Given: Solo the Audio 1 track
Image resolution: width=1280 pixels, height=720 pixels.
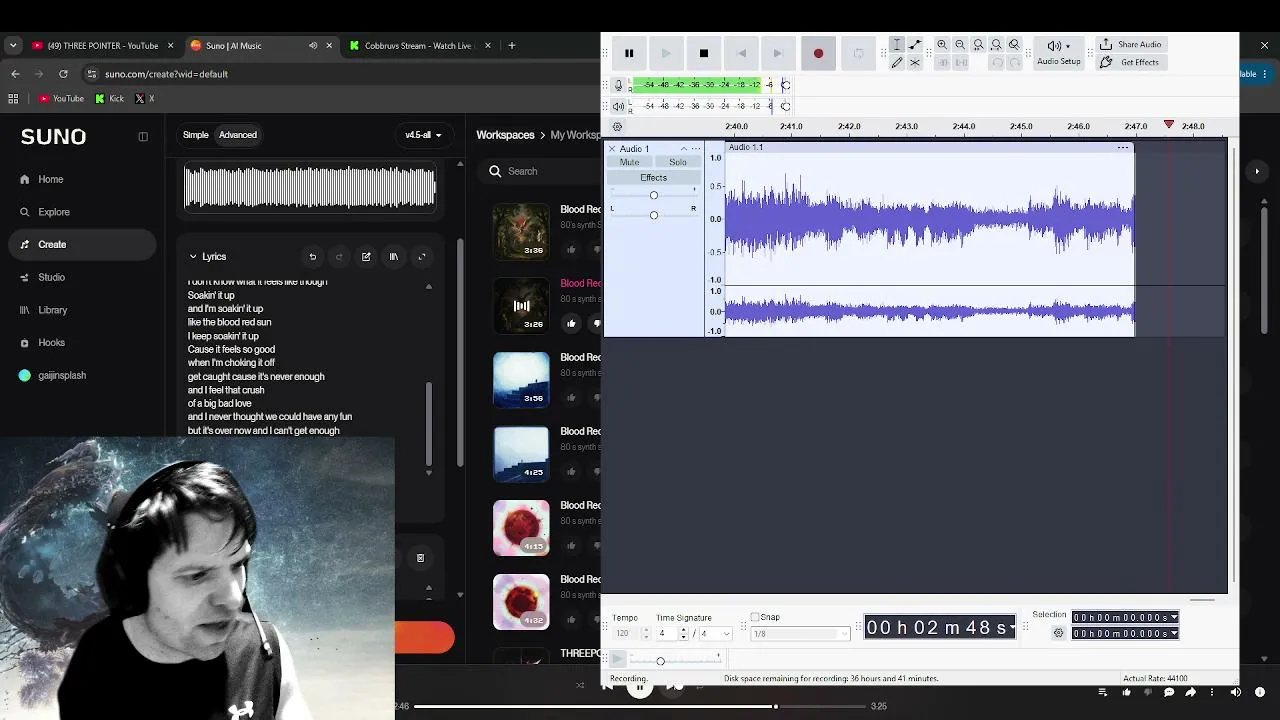Looking at the screenshot, I should pyautogui.click(x=678, y=162).
